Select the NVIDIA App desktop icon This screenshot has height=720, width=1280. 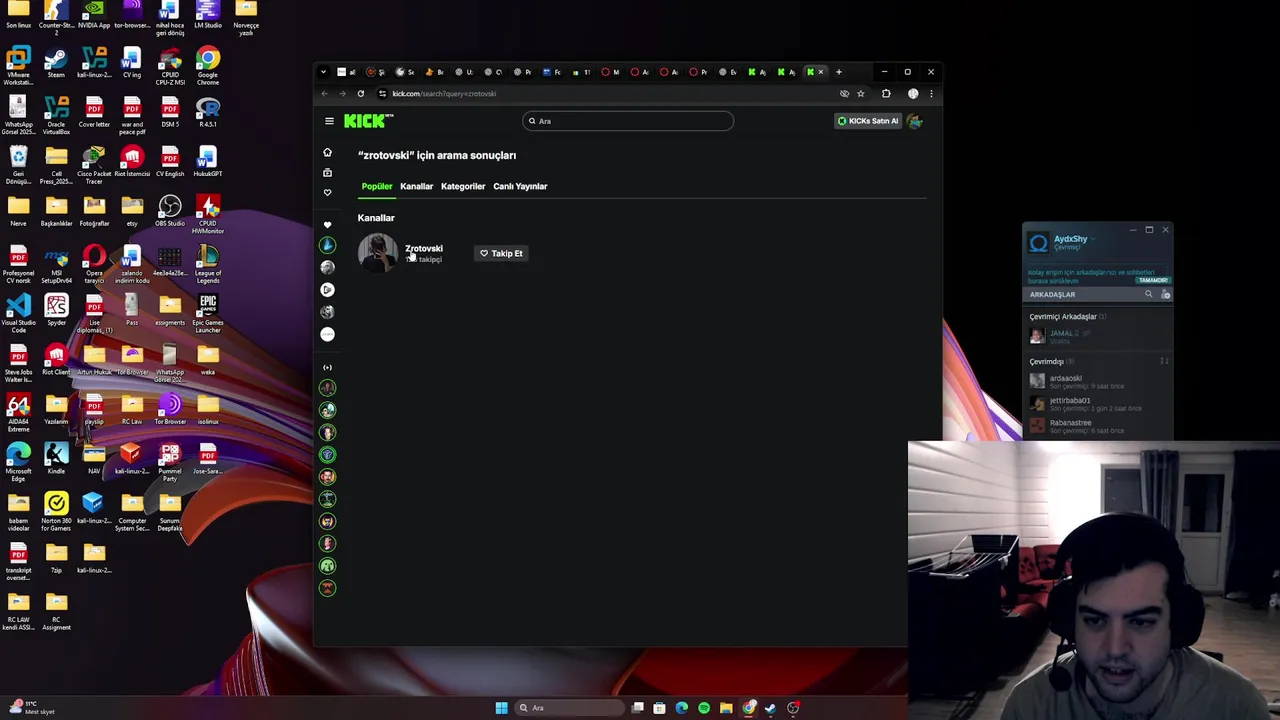94,14
